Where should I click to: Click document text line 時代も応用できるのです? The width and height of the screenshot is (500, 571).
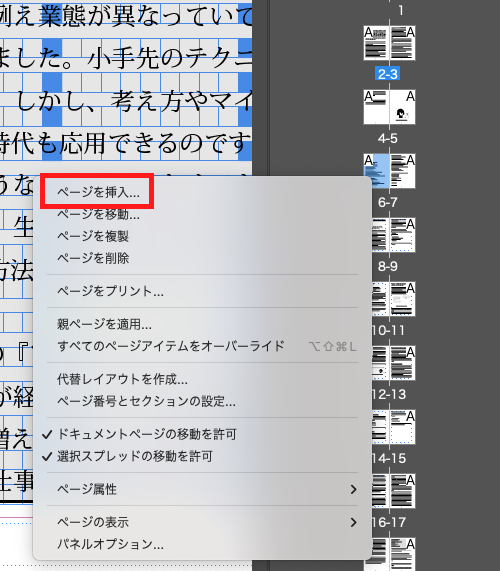point(126,143)
